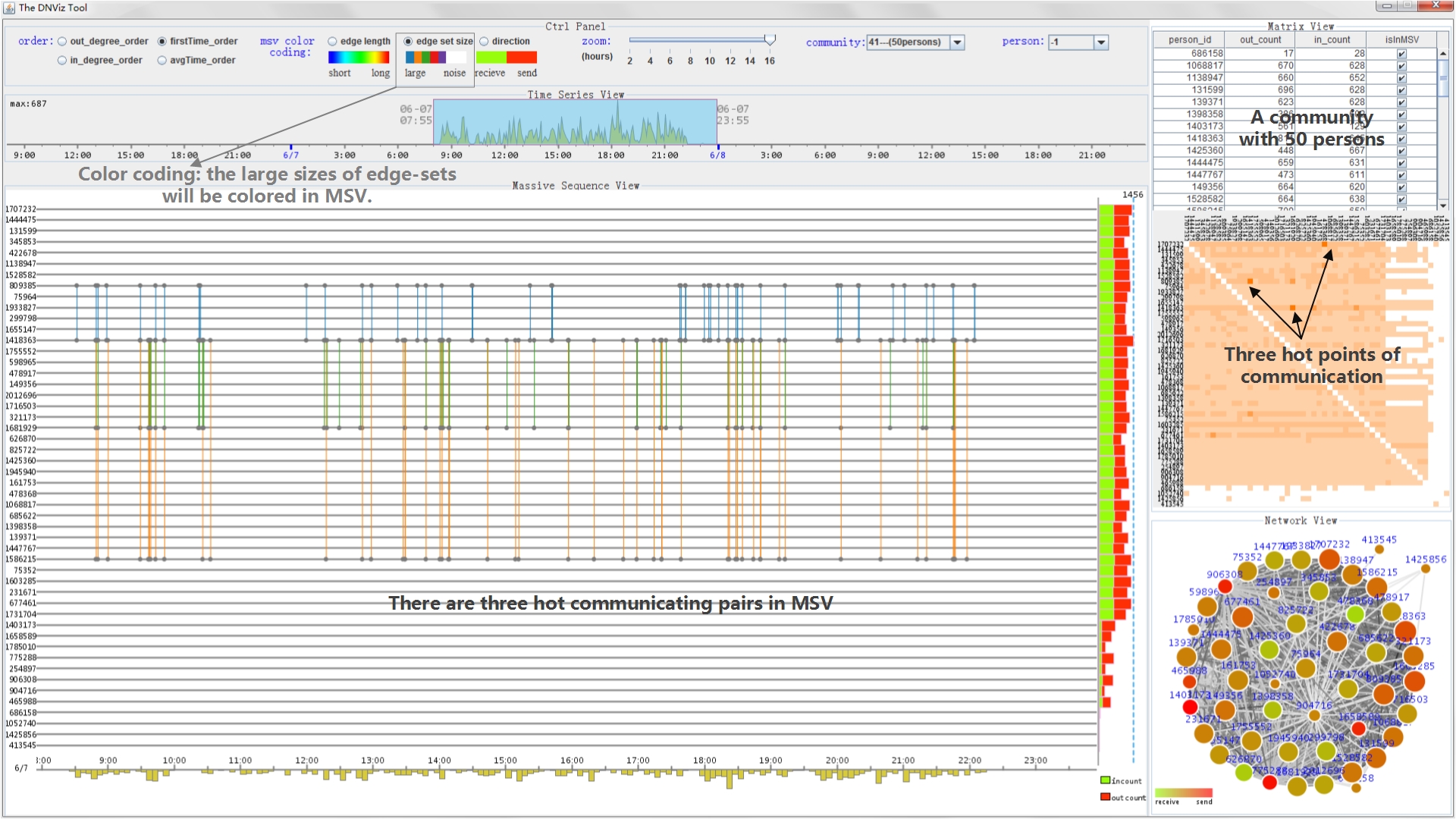Image resolution: width=1456 pixels, height=819 pixels.
Task: Select direction color coding option
Action: click(484, 42)
